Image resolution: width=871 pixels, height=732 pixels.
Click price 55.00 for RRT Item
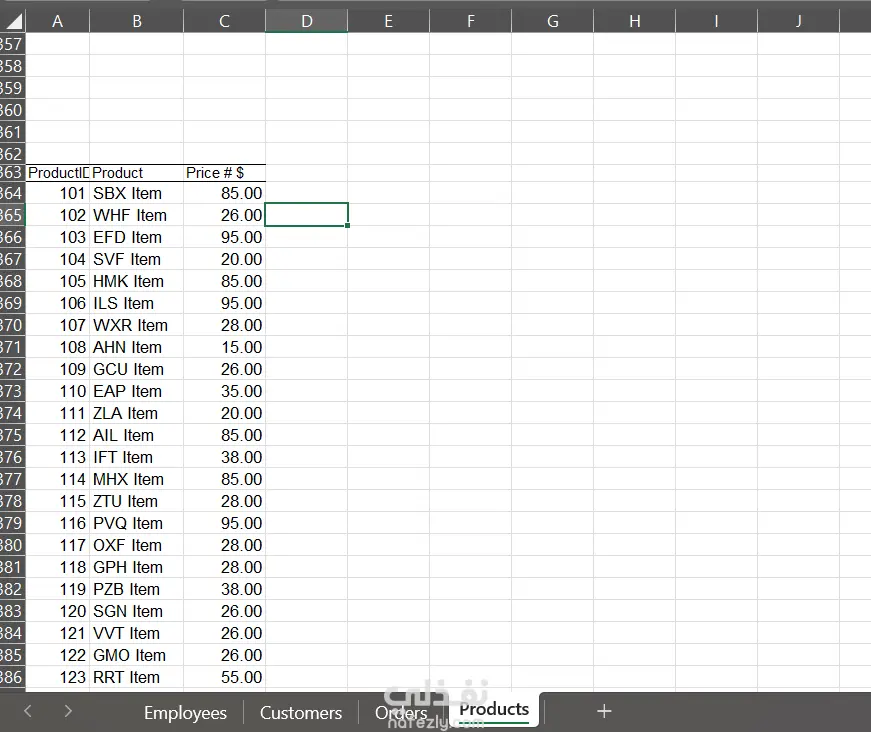[224, 677]
